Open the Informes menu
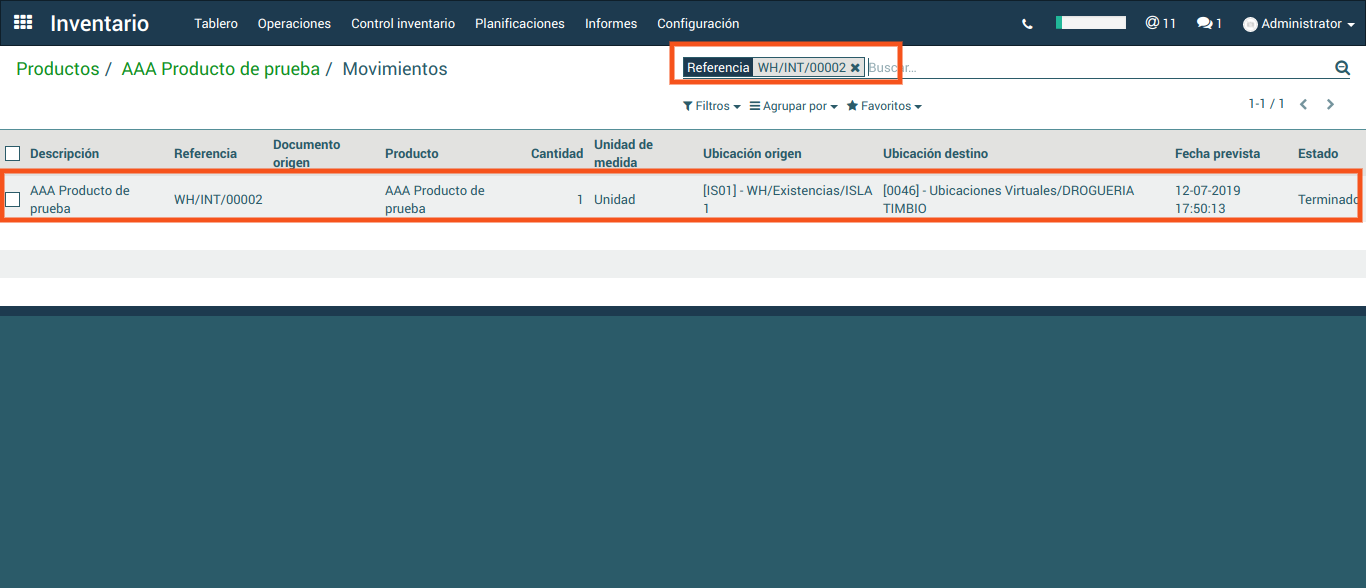 pos(611,24)
